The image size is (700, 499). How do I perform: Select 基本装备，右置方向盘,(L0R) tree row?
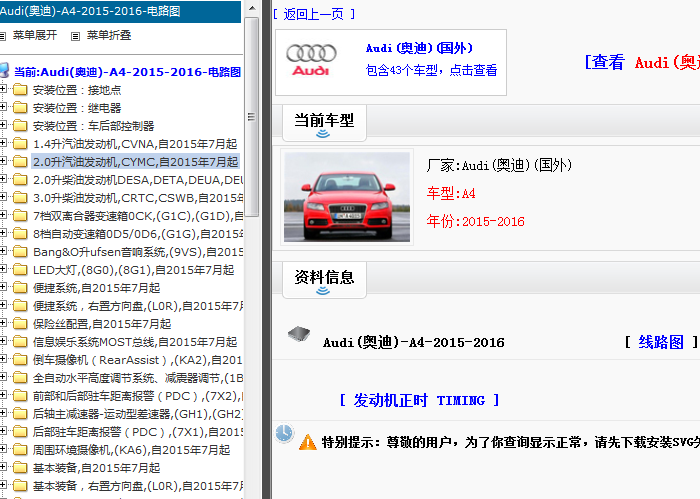click(138, 486)
